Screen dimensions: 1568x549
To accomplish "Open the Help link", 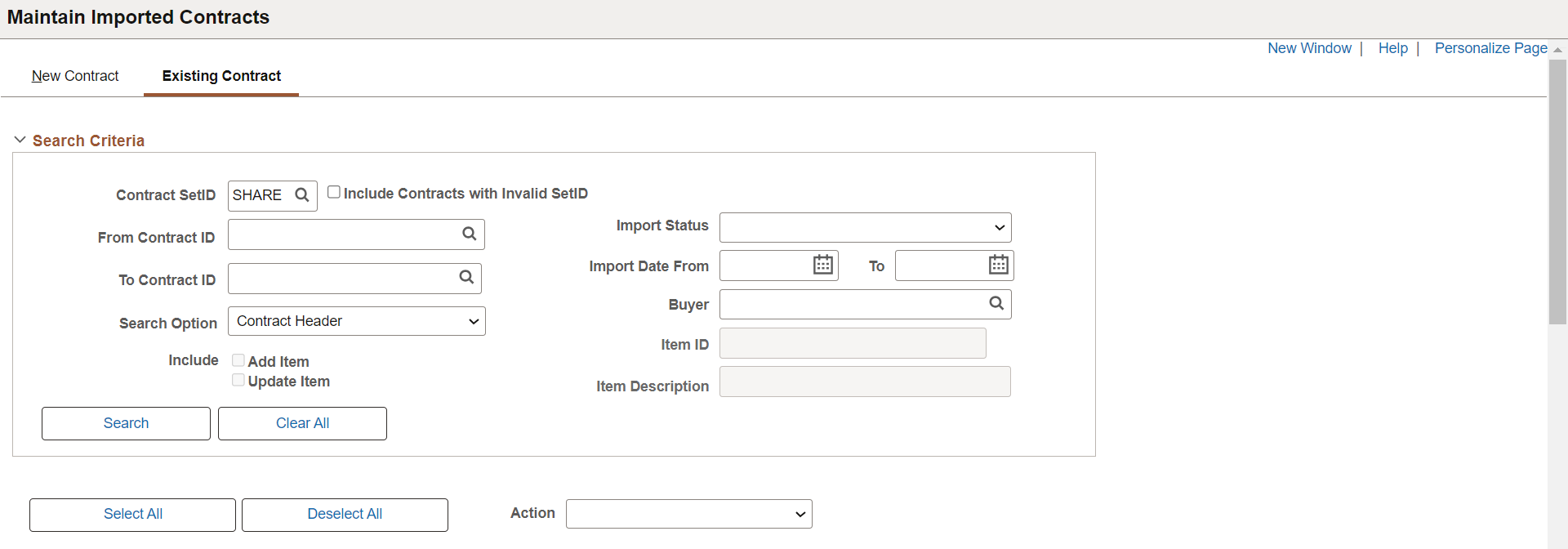I will tap(1392, 48).
